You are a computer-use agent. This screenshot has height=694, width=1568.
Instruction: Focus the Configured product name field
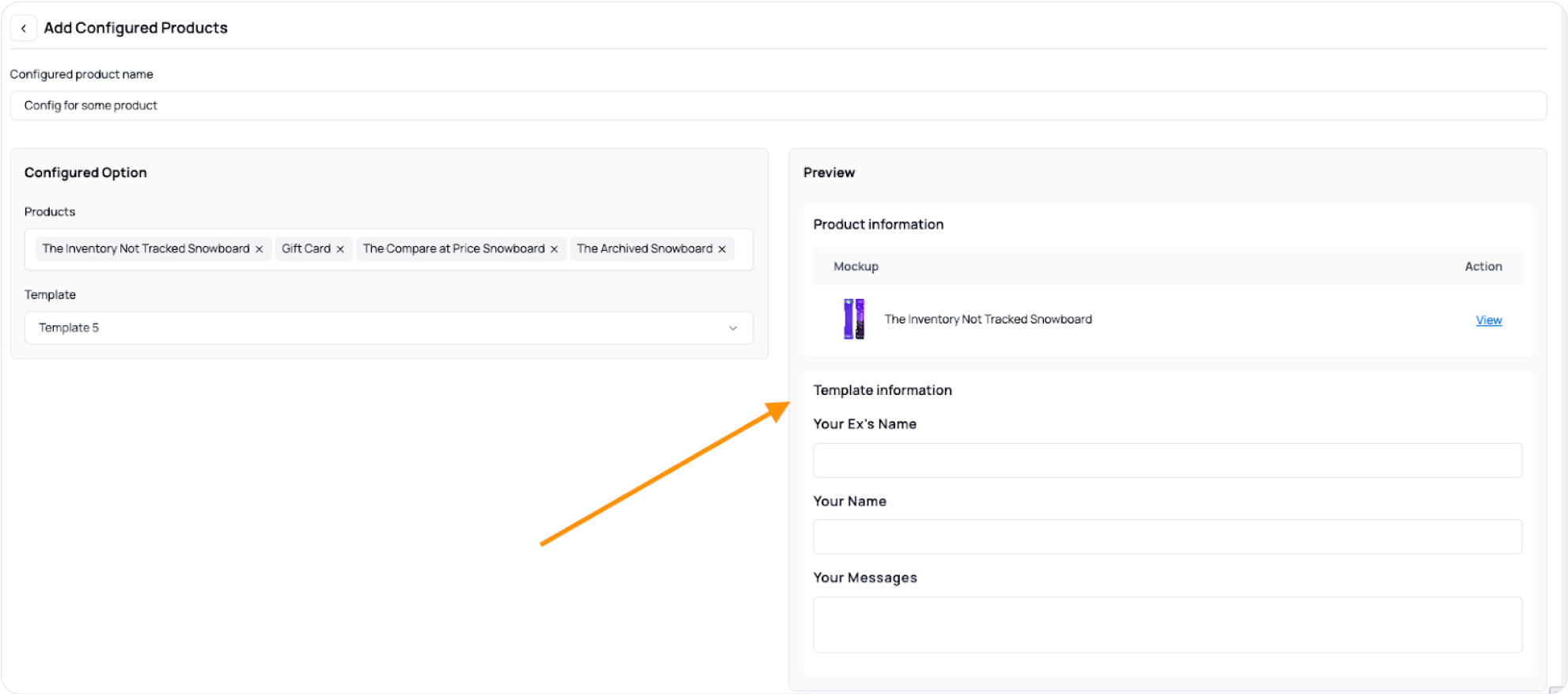coord(777,106)
